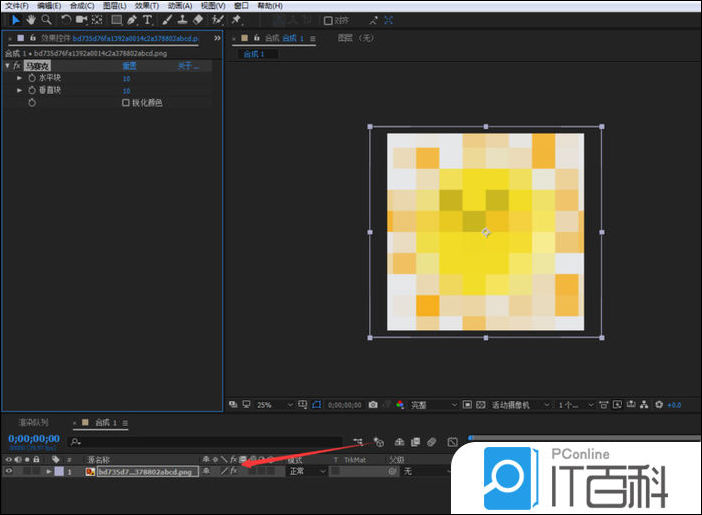
Task: Click the 水平块 value of 10
Action: (127, 78)
